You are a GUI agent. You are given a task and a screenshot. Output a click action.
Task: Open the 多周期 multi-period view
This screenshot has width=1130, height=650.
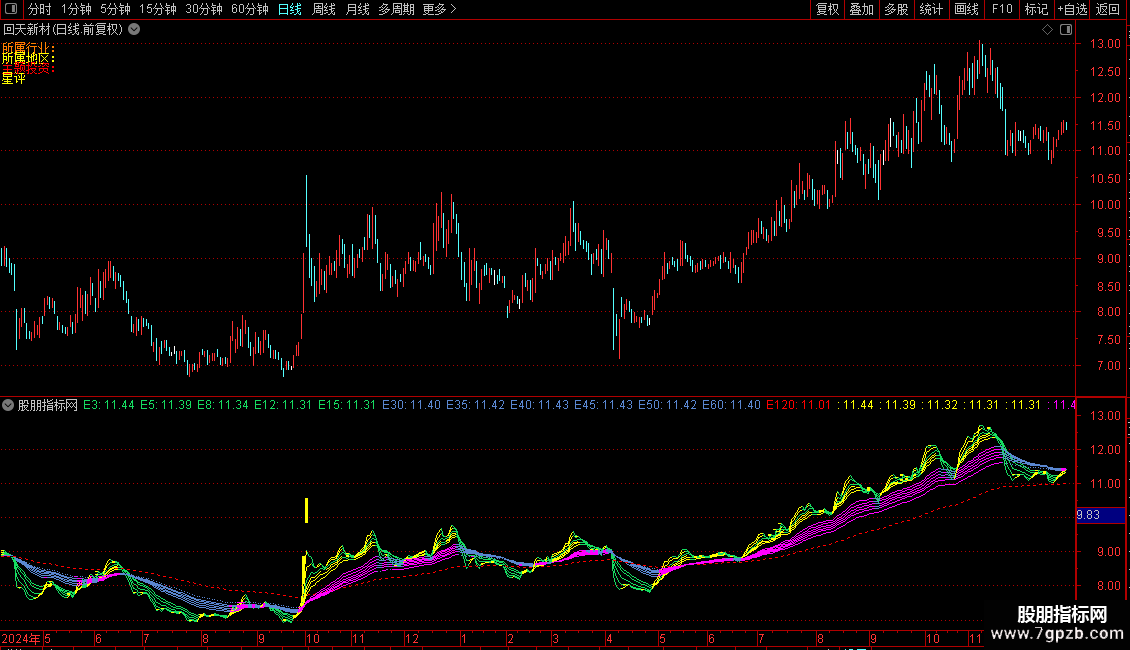point(396,9)
